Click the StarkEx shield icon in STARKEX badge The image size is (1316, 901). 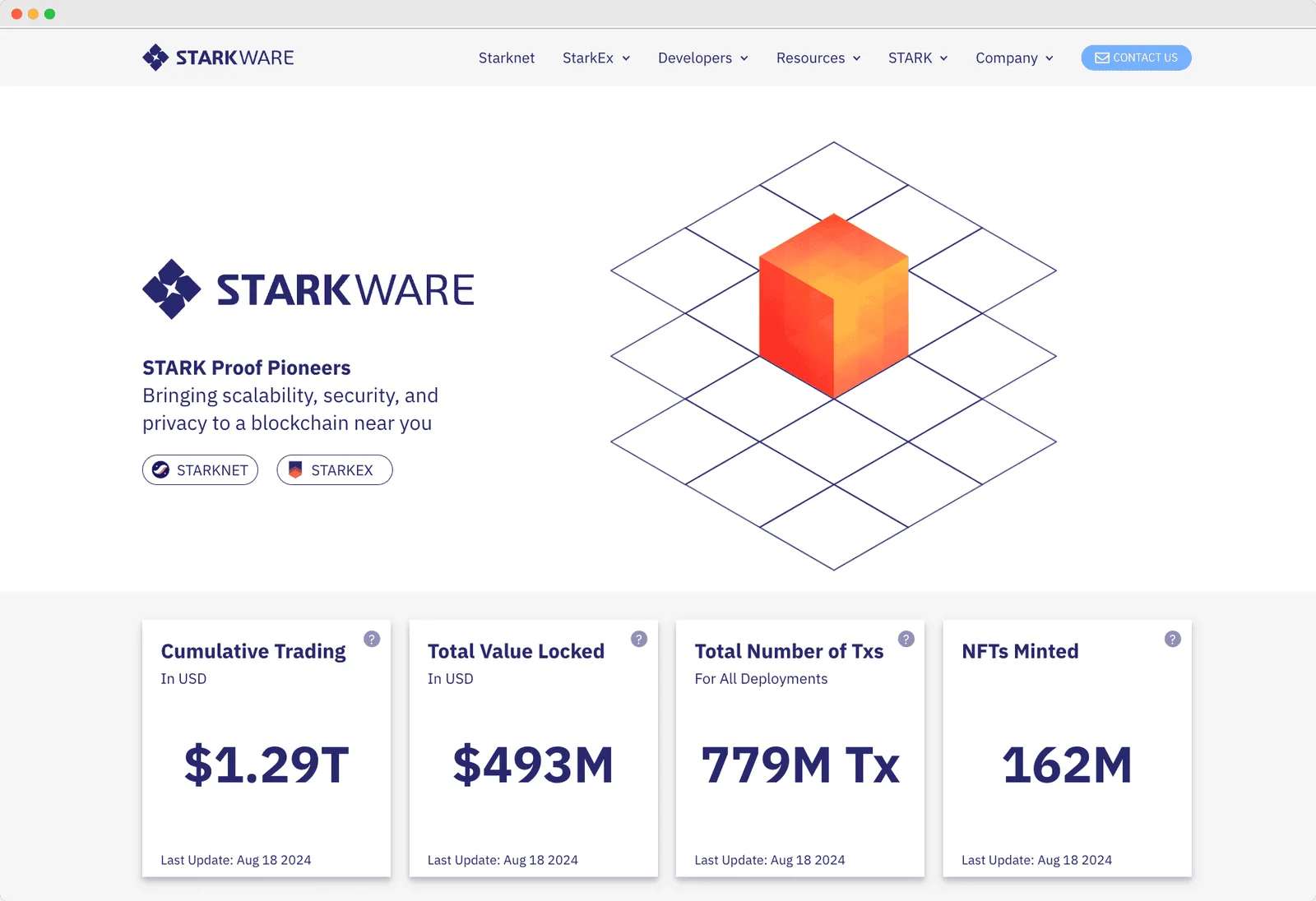coord(296,469)
